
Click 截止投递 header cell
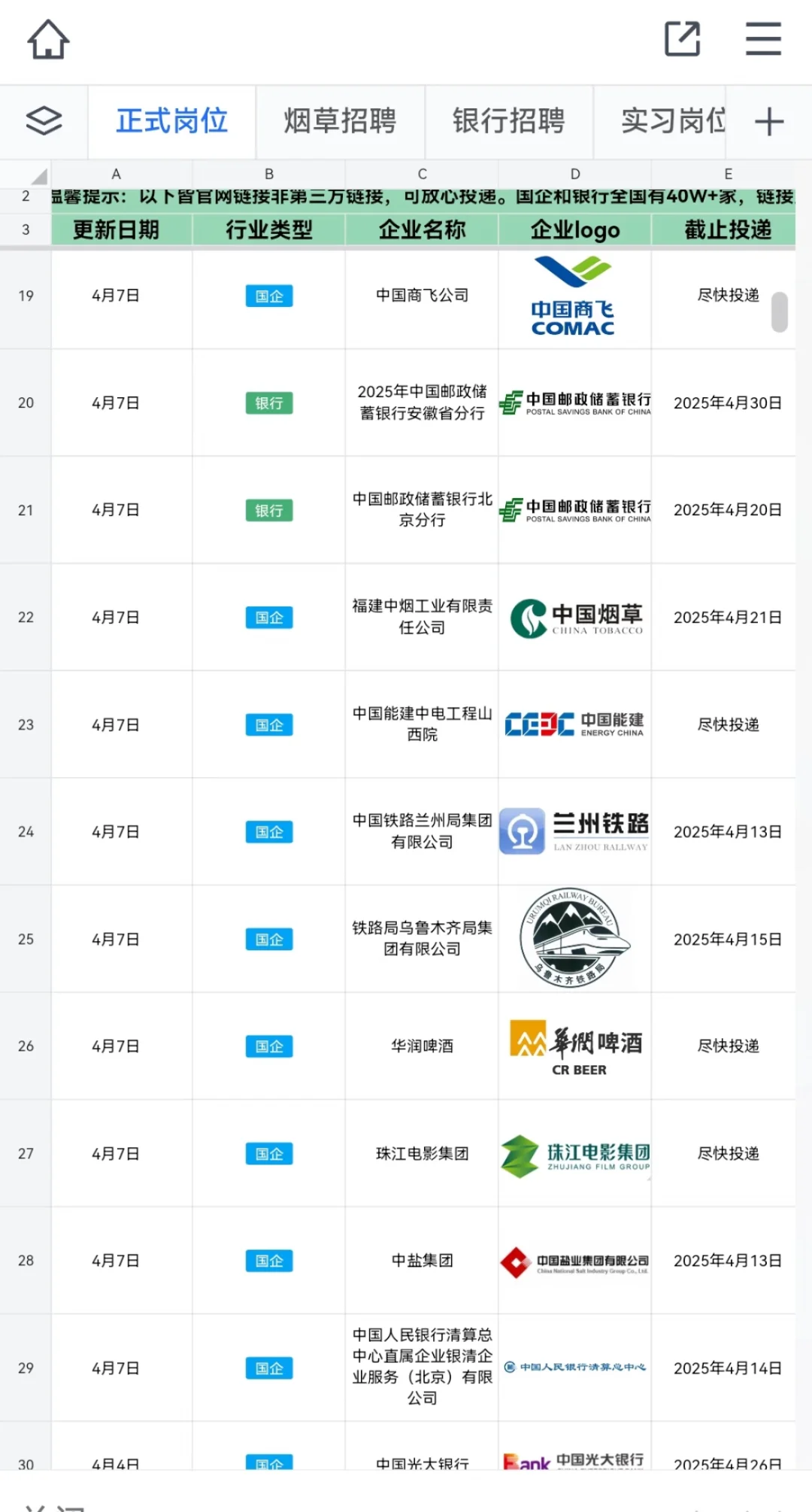click(728, 229)
